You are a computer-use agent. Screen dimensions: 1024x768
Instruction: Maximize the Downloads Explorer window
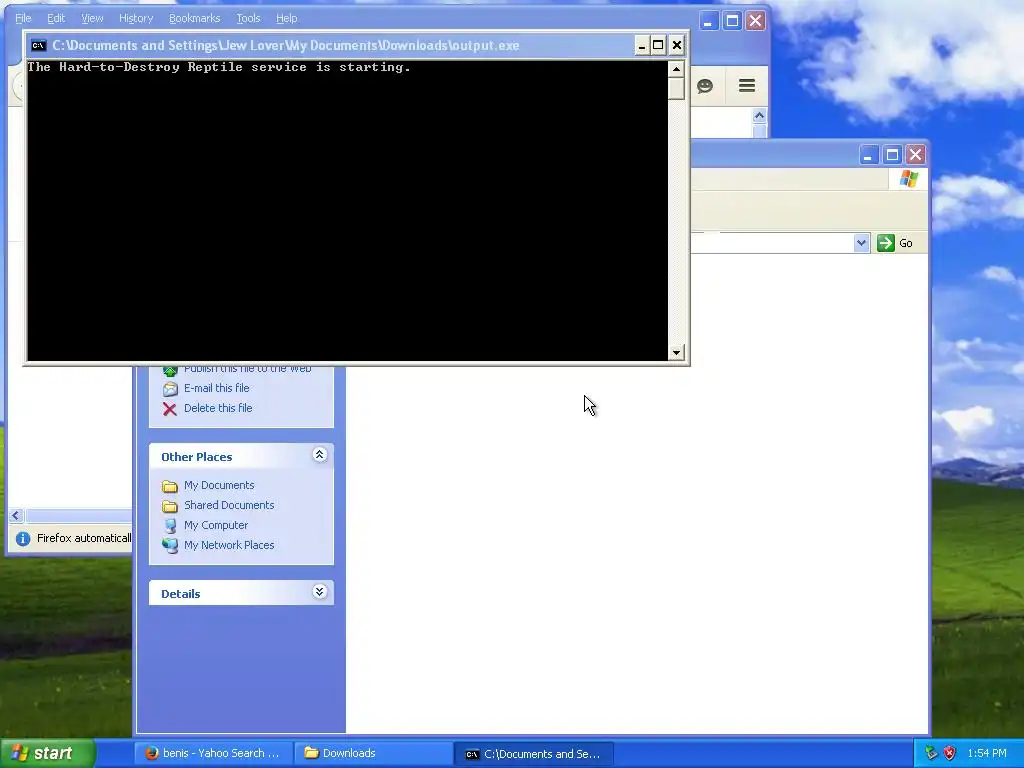pos(892,155)
